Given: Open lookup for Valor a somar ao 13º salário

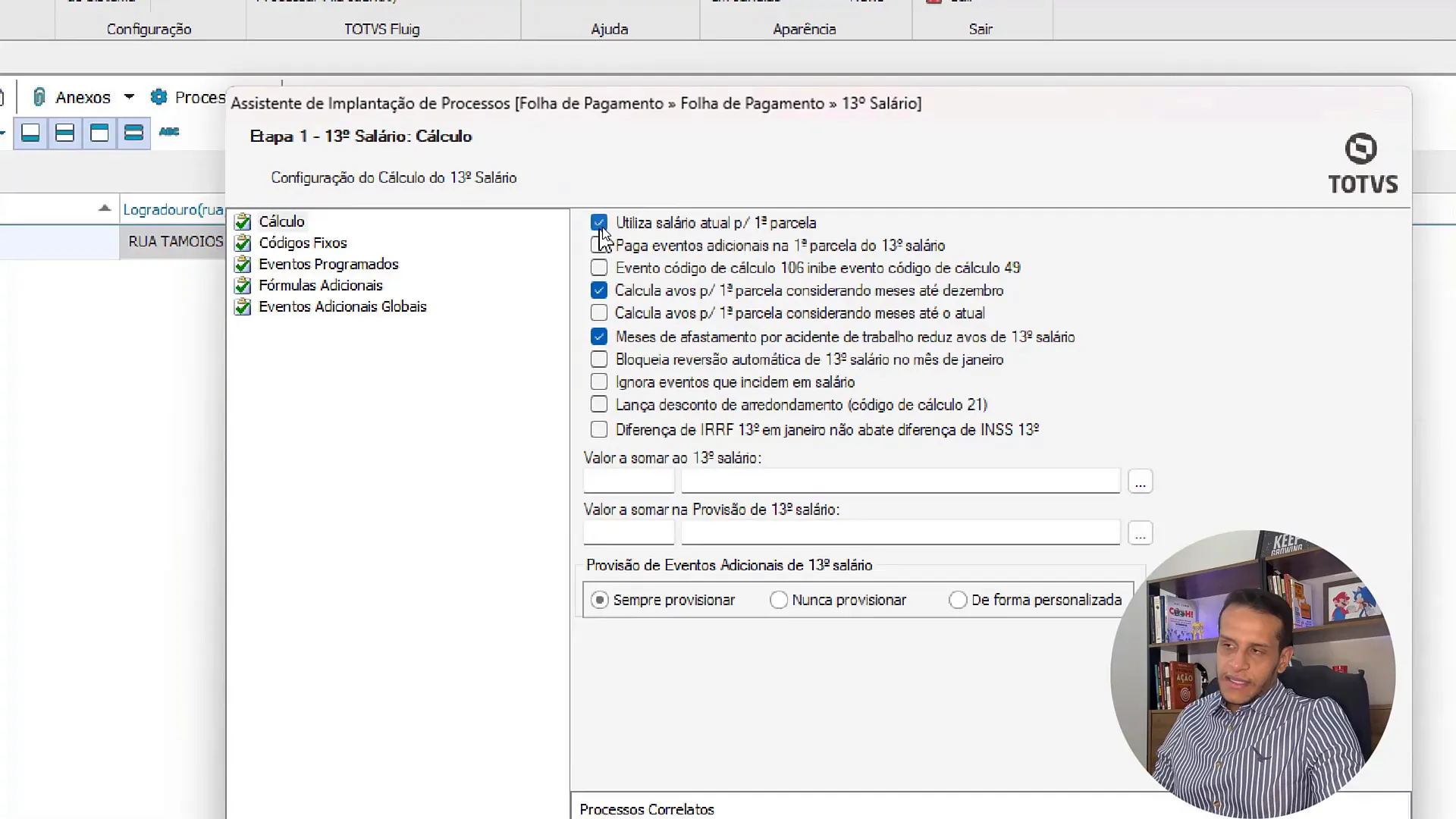Looking at the screenshot, I should point(1140,482).
